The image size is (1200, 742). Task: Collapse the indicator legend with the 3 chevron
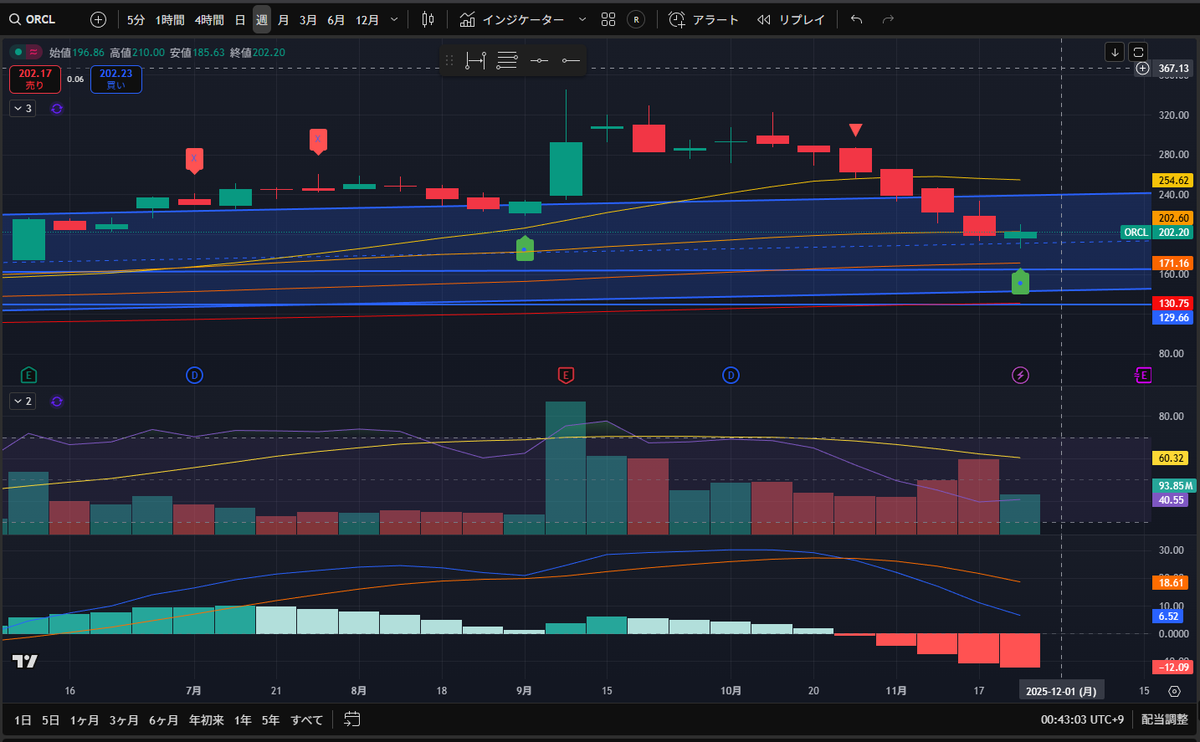point(20,108)
